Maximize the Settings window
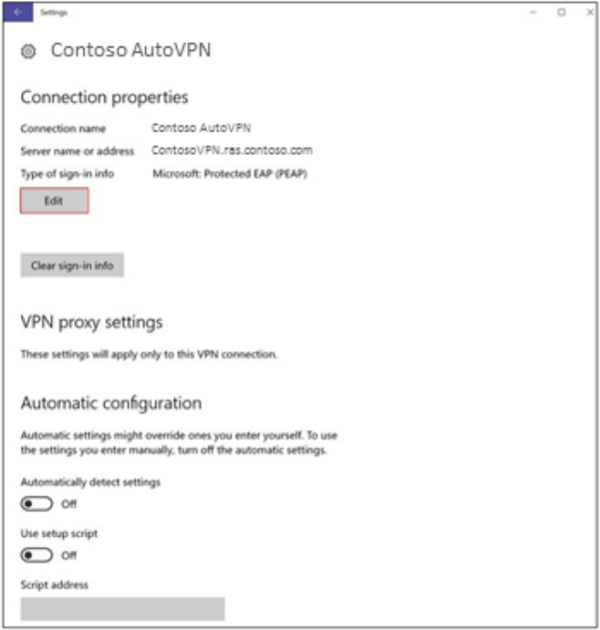600x630 pixels. click(x=561, y=12)
